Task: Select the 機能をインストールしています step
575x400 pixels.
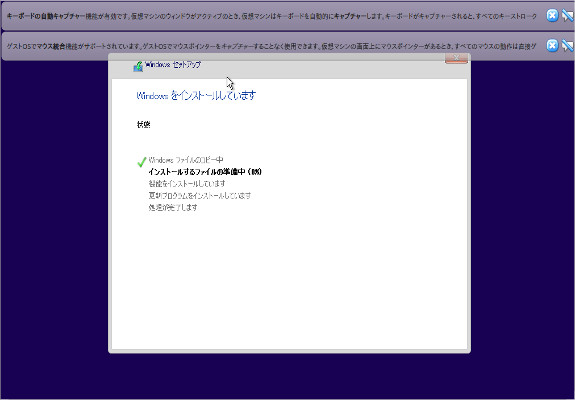Action: pos(187,183)
